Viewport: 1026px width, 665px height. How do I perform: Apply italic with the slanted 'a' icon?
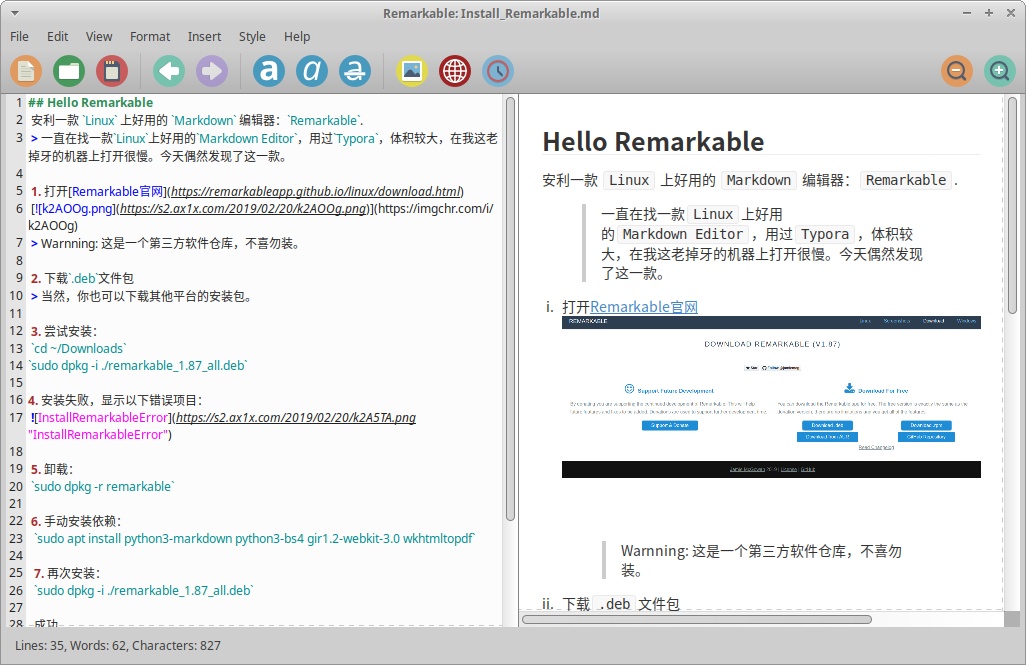click(x=311, y=71)
